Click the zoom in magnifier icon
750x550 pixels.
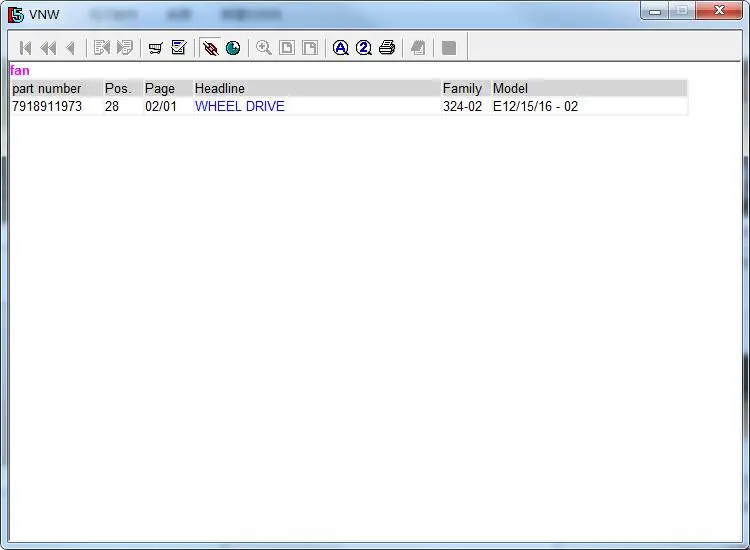click(264, 48)
